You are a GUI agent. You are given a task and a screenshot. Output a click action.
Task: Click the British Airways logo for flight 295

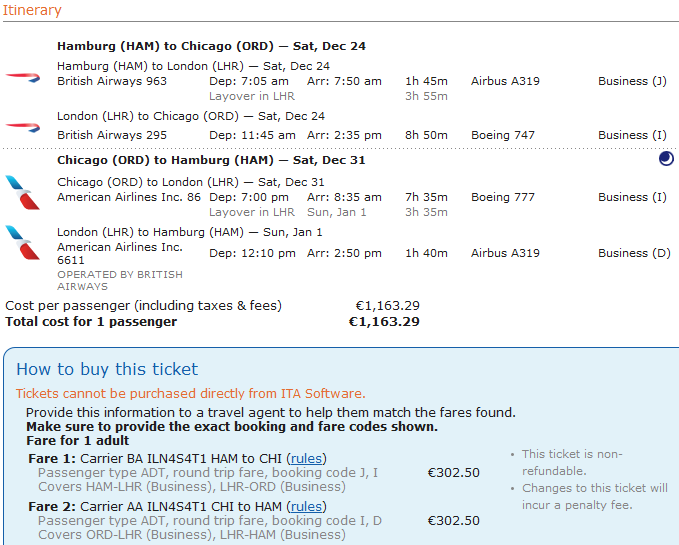click(x=22, y=127)
